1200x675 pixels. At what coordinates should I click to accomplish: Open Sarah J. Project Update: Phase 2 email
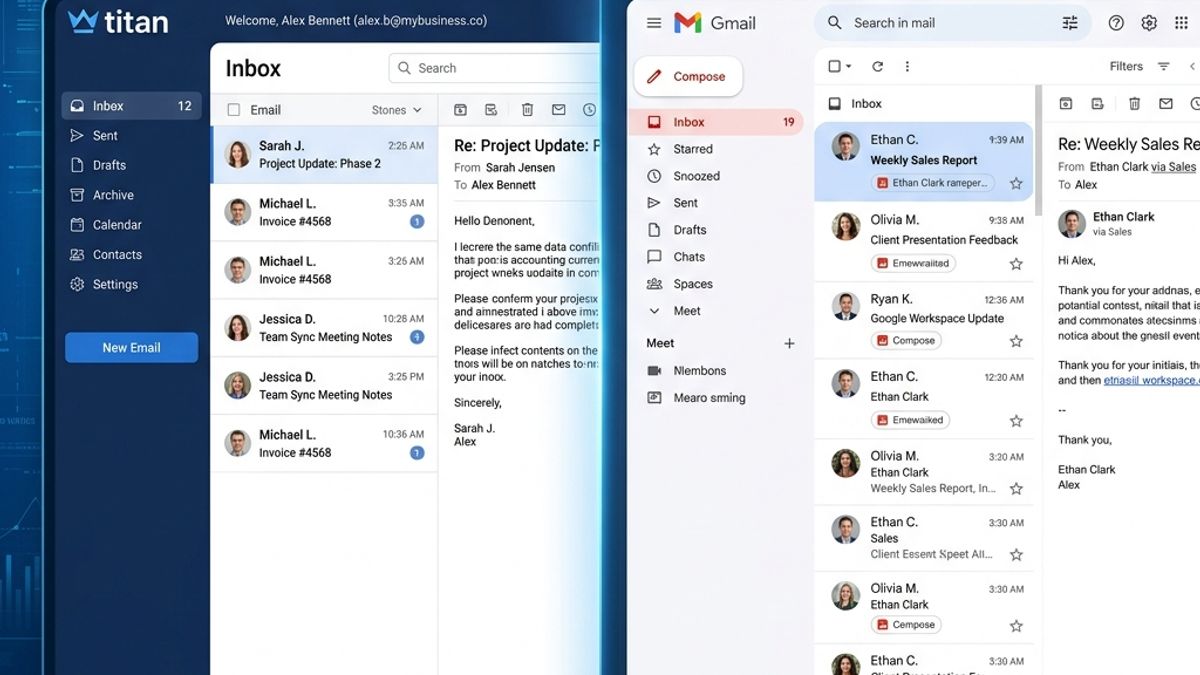[x=324, y=155]
